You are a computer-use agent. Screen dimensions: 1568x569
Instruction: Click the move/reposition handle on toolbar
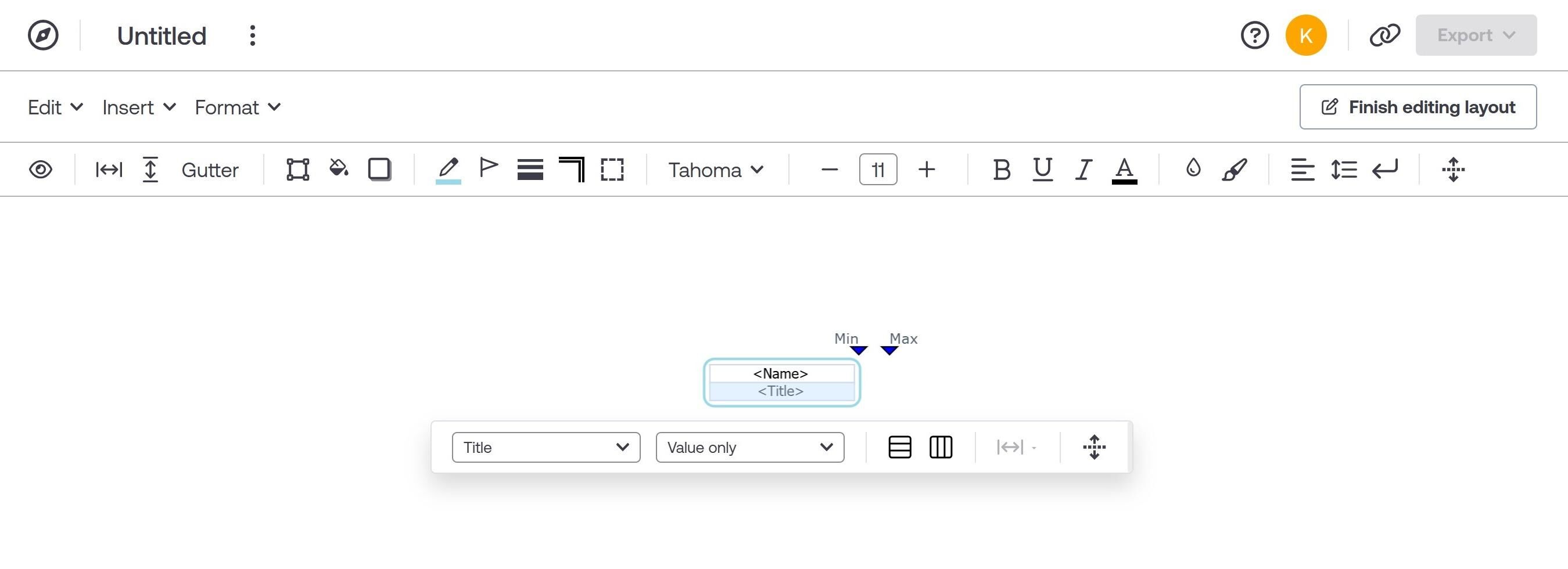(1454, 169)
